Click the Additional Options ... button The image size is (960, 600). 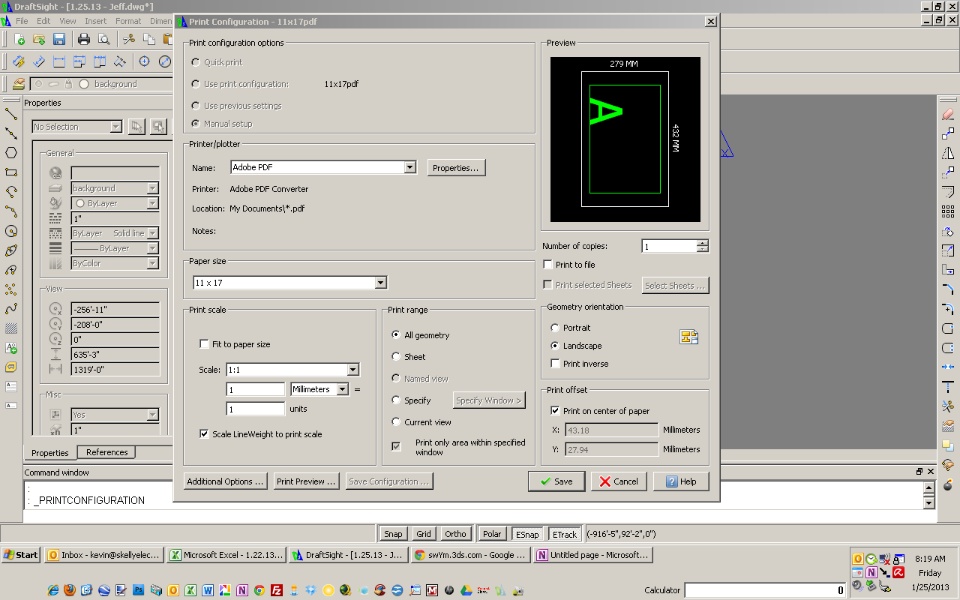(x=225, y=481)
